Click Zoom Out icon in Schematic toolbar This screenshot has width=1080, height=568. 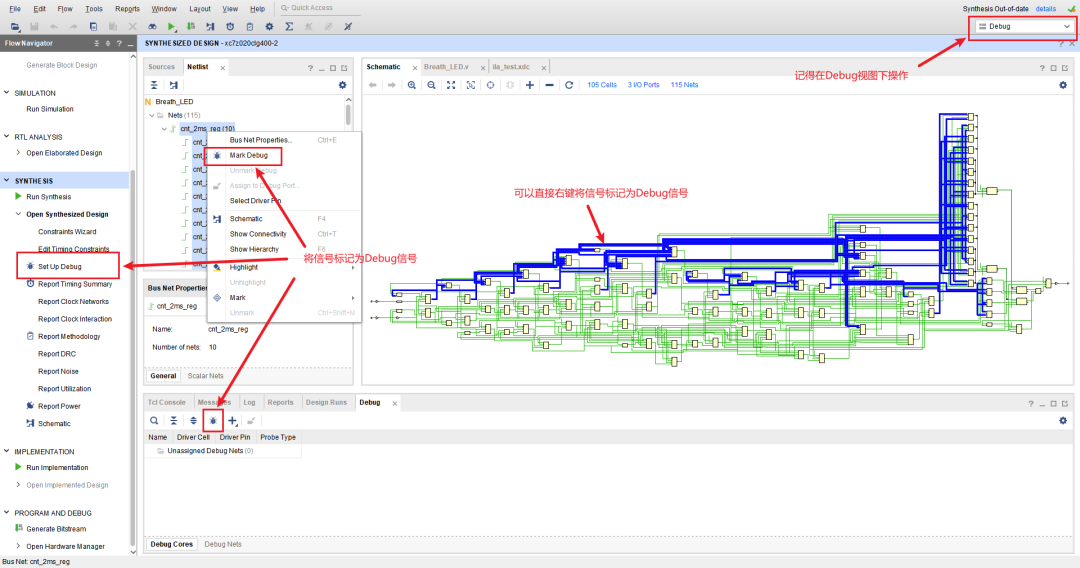pos(431,85)
